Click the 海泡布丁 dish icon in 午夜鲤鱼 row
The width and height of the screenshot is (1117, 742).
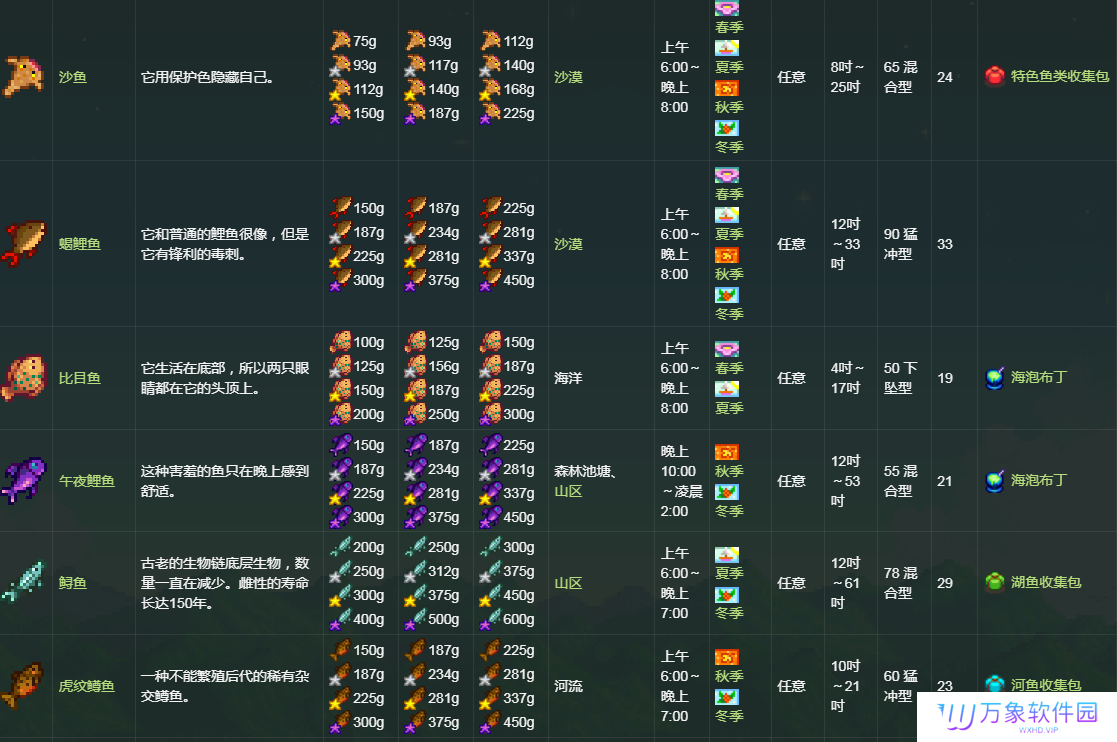pyautogui.click(x=994, y=481)
